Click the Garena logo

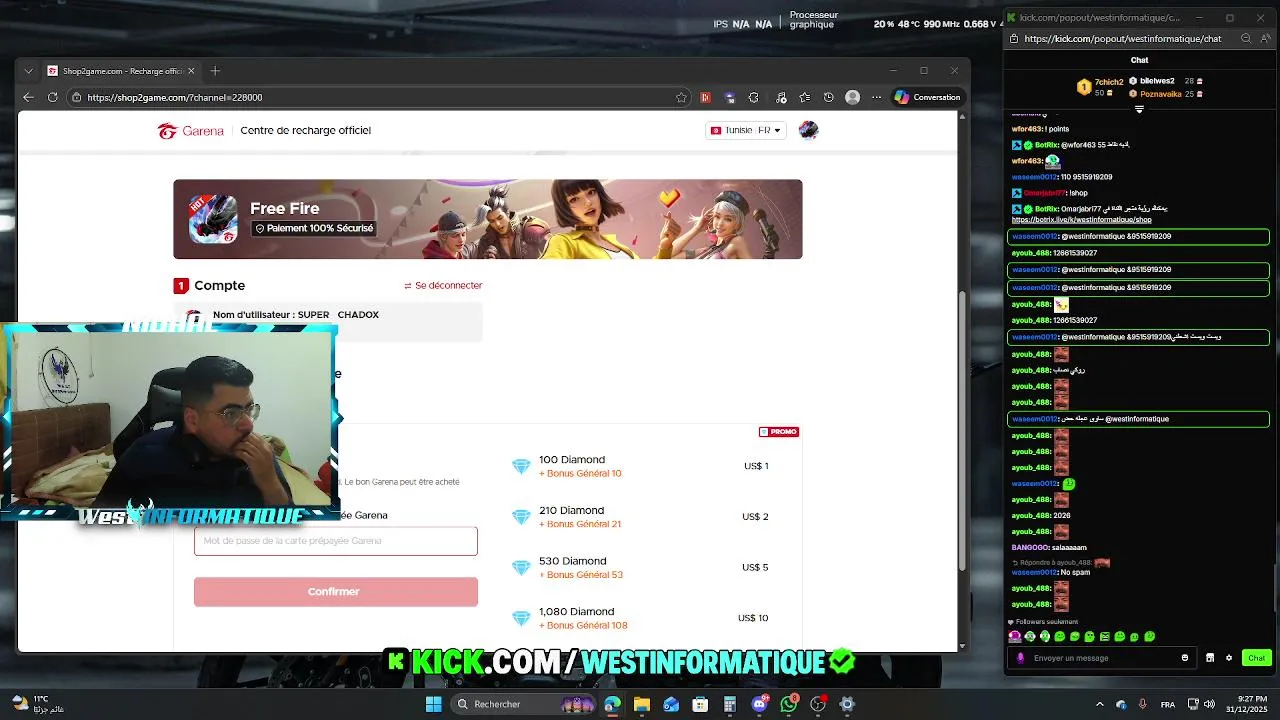[191, 131]
